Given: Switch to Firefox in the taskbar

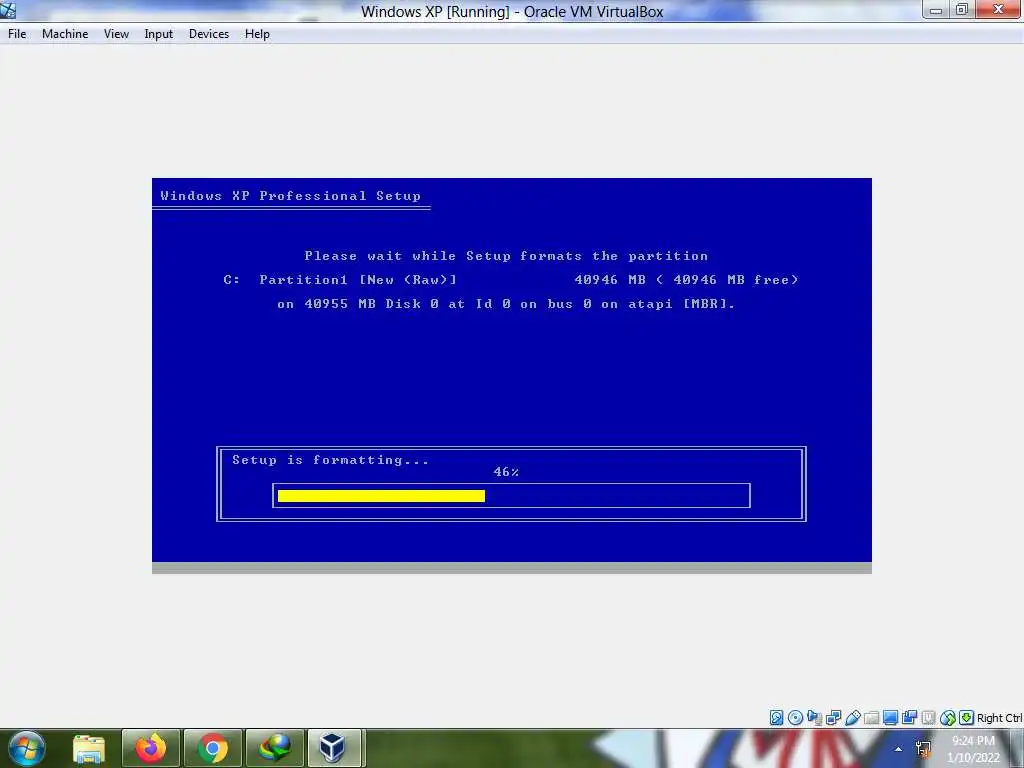Looking at the screenshot, I should point(151,748).
